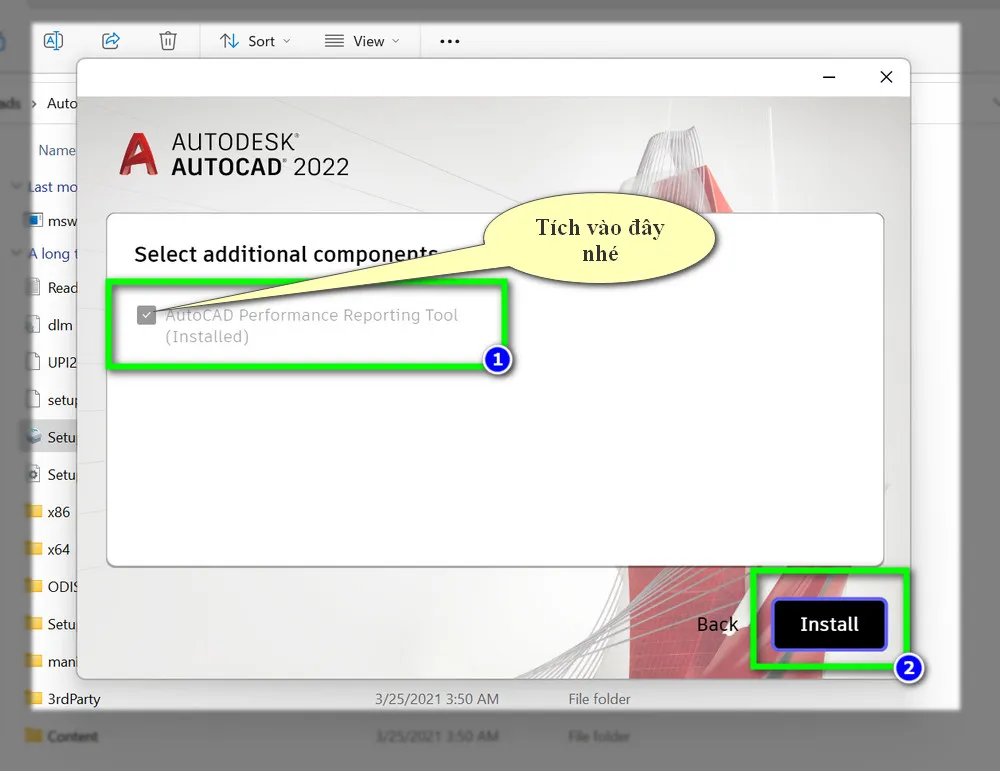Open the View dropdown
1000x771 pixels.
(x=362, y=41)
